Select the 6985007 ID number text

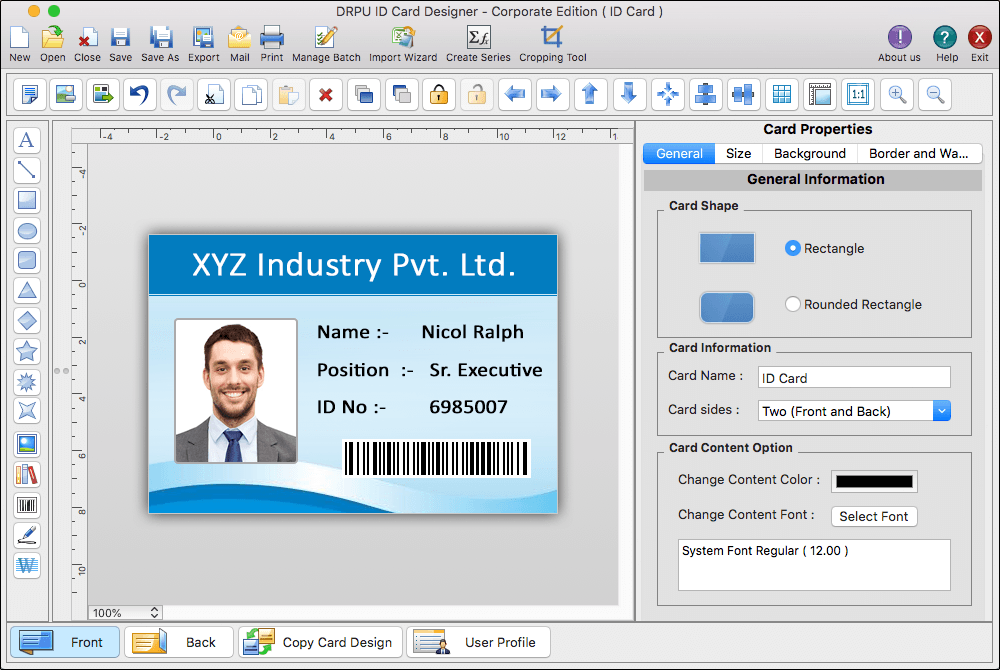[x=468, y=407]
